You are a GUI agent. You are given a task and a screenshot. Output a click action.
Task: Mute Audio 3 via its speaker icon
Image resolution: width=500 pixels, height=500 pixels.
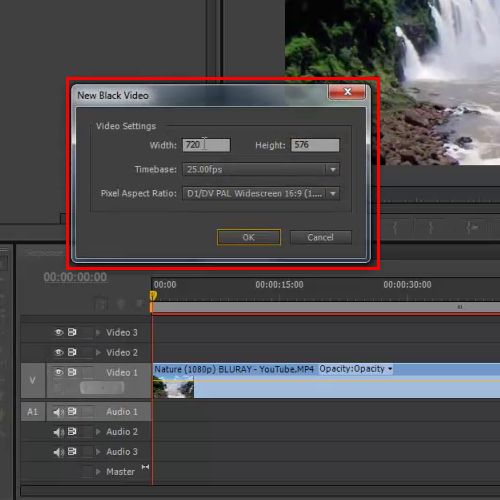58,452
